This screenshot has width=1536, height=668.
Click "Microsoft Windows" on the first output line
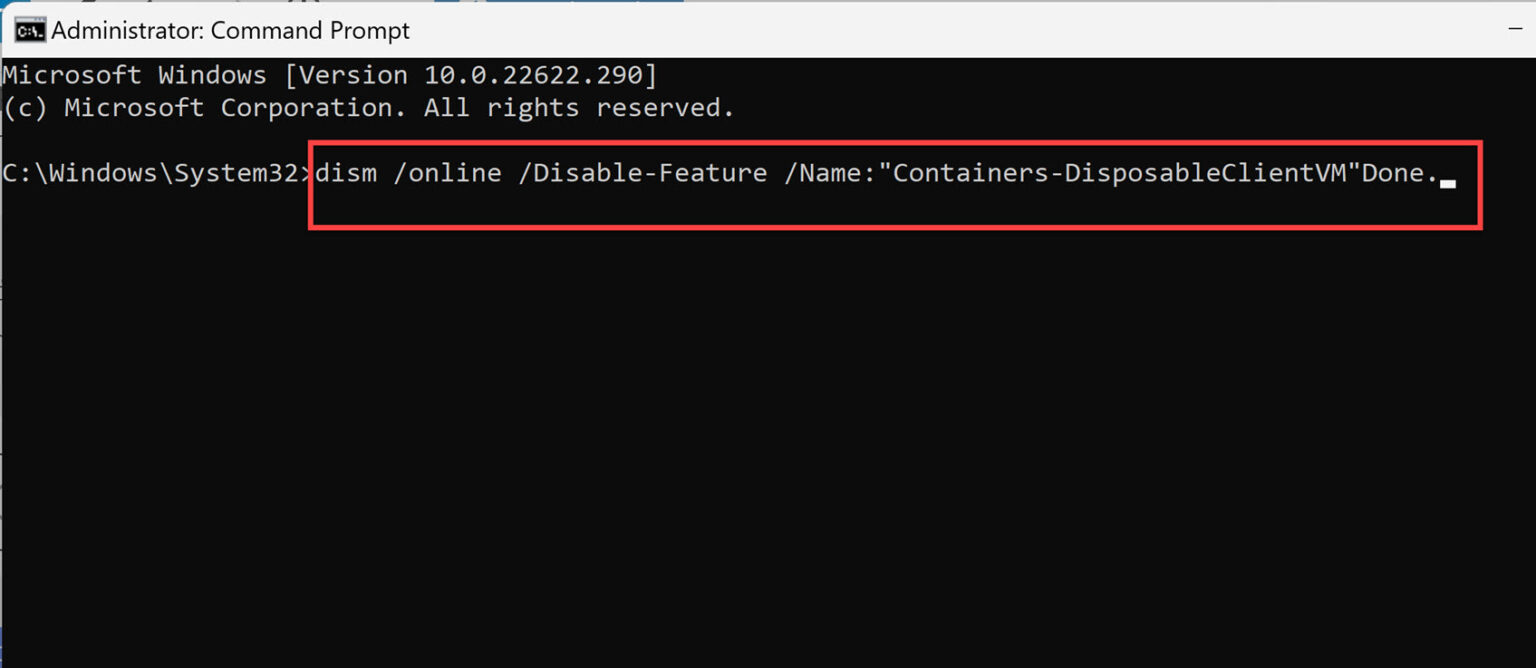pyautogui.click(x=135, y=75)
